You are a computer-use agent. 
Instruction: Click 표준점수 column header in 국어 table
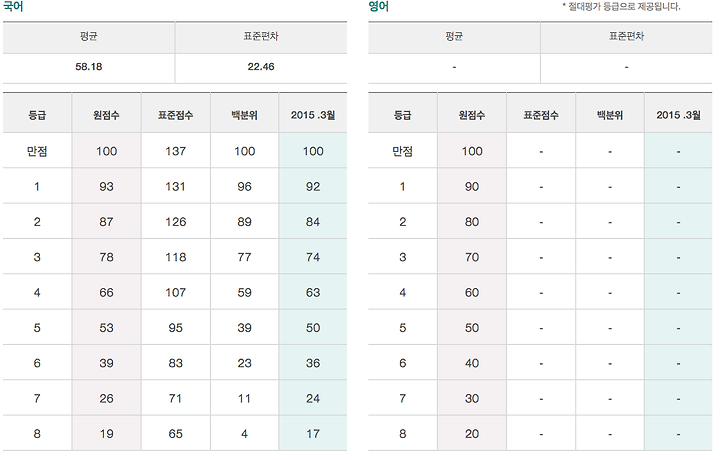tap(175, 115)
